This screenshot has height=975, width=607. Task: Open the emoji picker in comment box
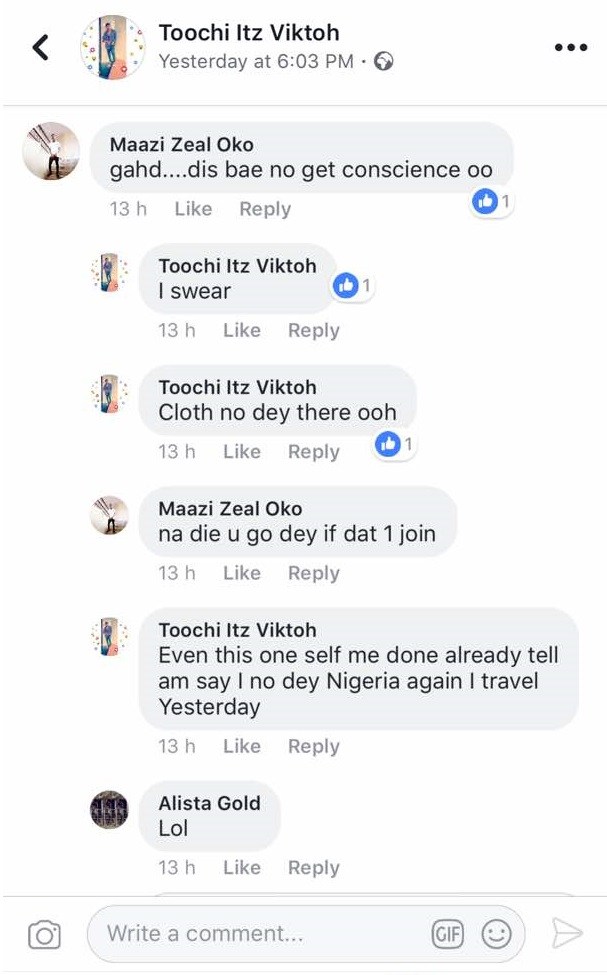[x=497, y=934]
